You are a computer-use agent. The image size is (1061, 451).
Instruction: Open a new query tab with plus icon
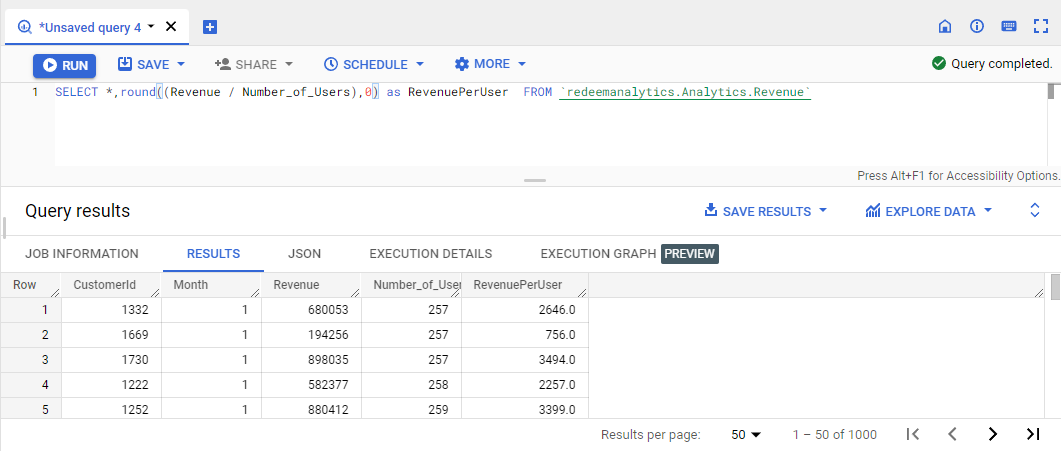point(210,27)
